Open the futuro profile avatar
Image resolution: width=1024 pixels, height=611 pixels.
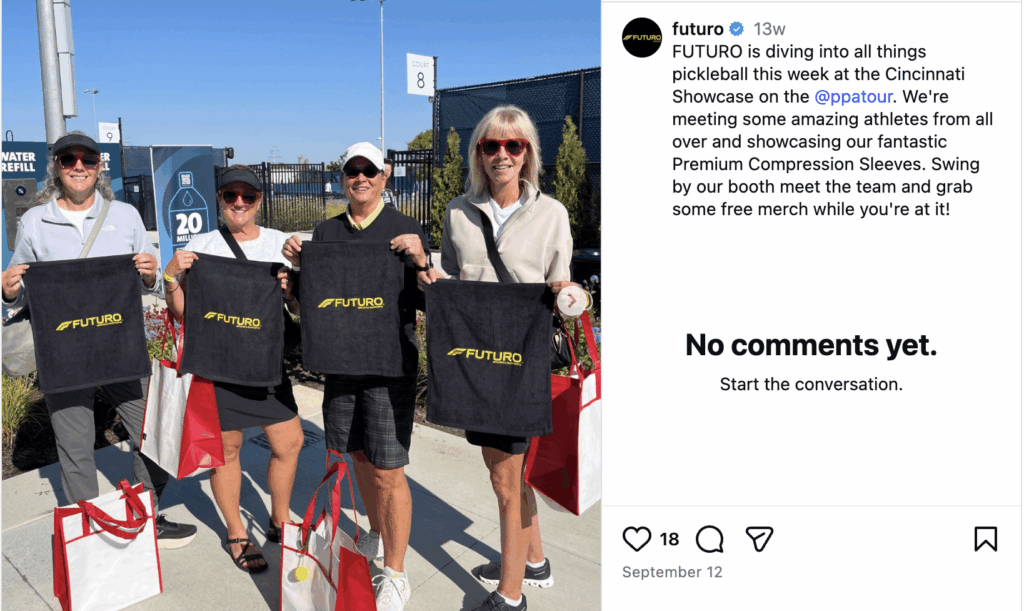click(642, 37)
